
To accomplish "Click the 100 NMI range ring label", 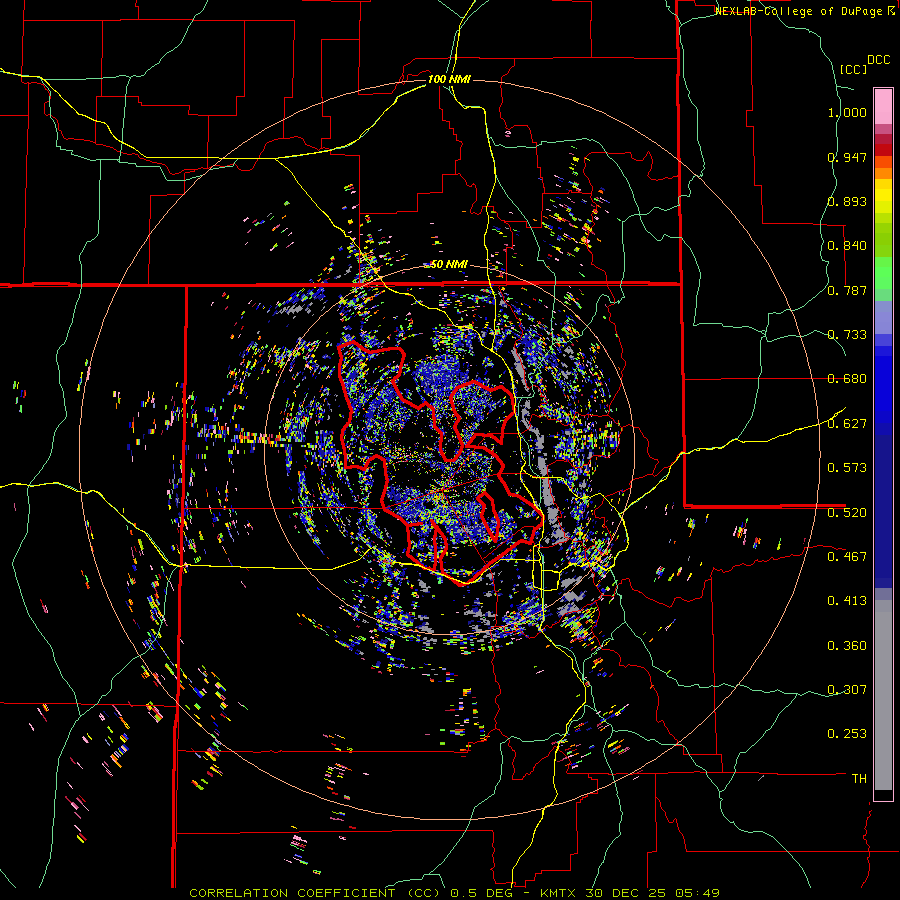I will pos(449,79).
